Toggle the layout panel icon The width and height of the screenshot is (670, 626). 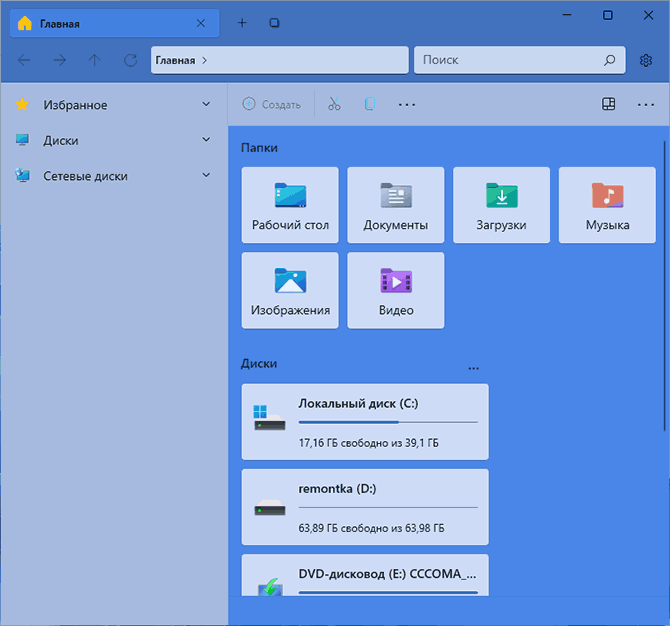[608, 104]
